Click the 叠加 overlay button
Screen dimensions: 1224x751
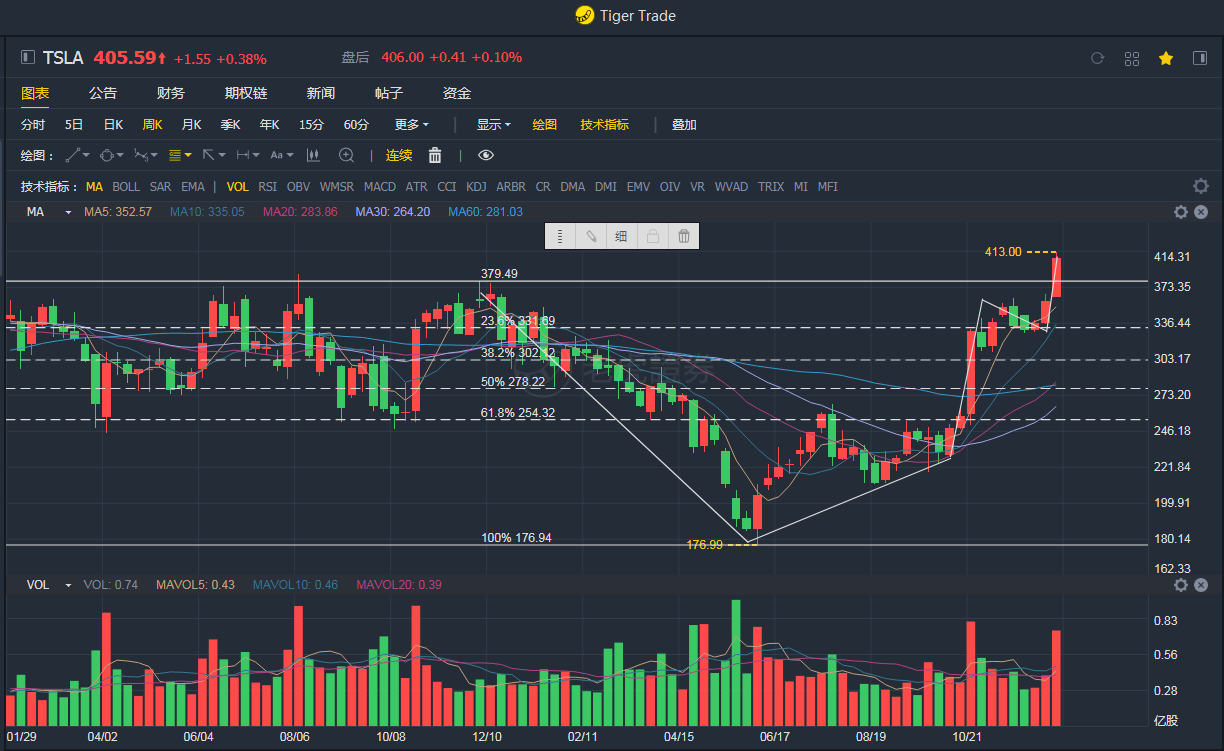click(684, 125)
